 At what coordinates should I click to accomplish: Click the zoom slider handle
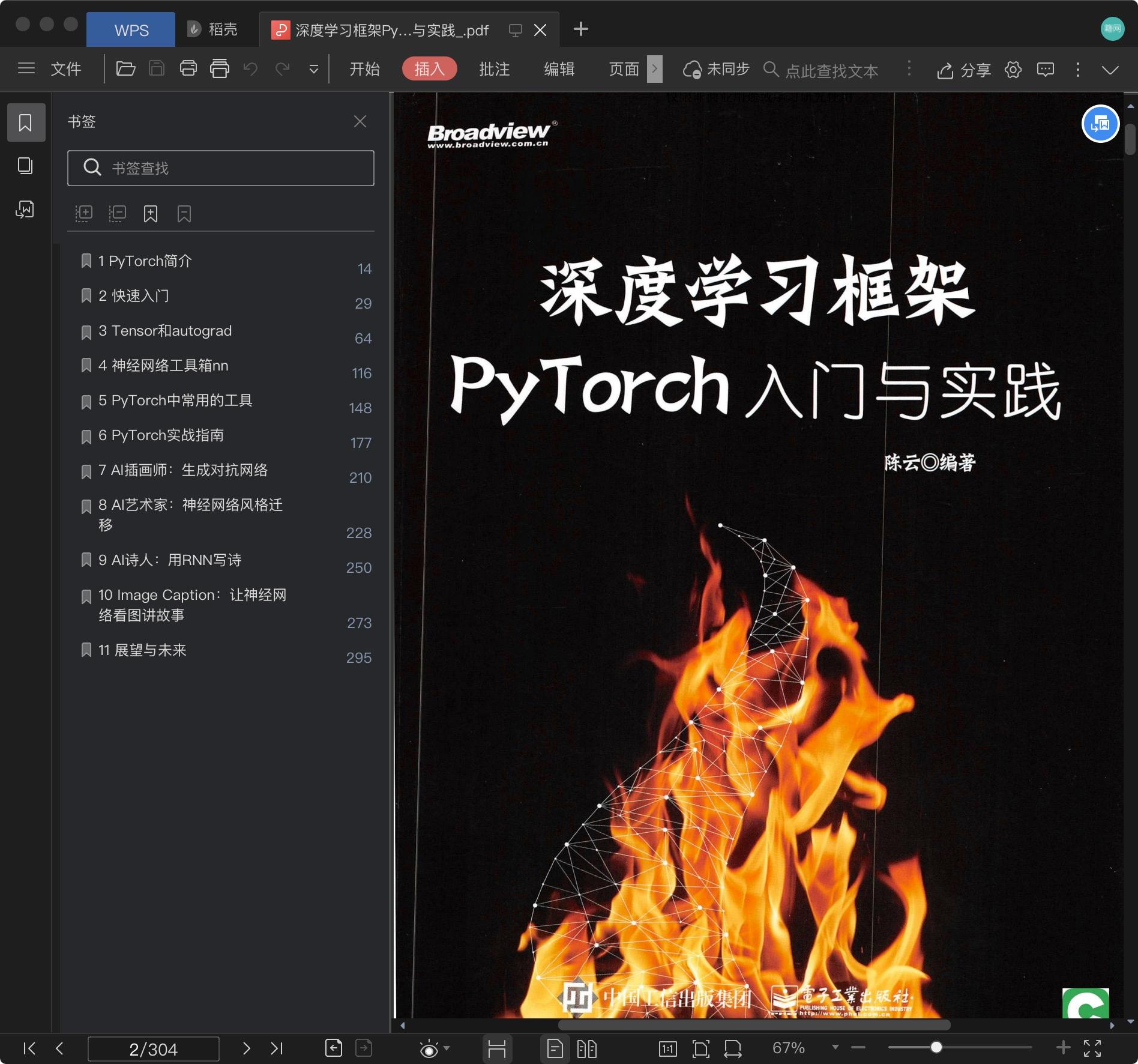pos(936,1048)
